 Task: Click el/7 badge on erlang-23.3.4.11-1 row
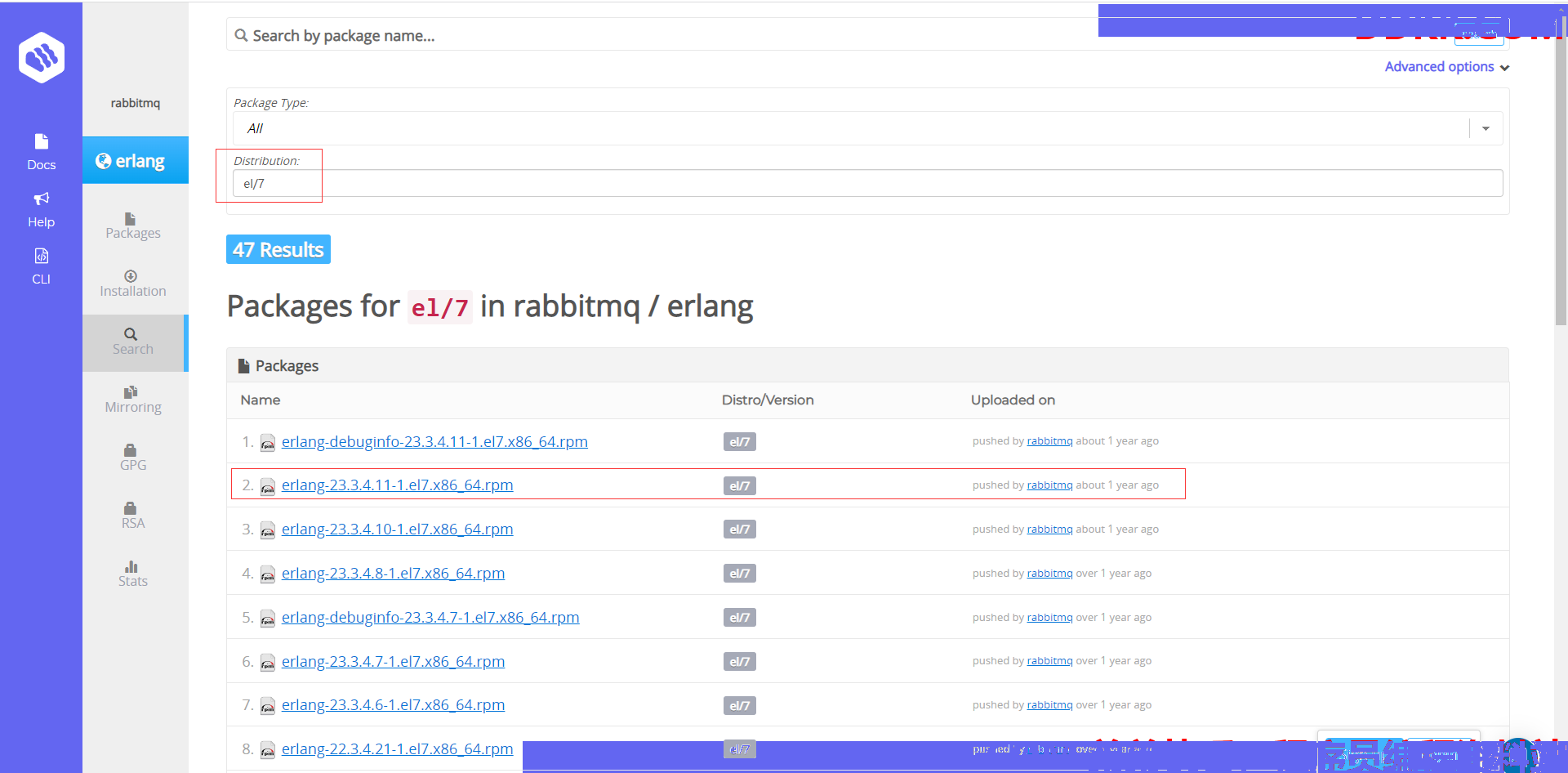740,485
